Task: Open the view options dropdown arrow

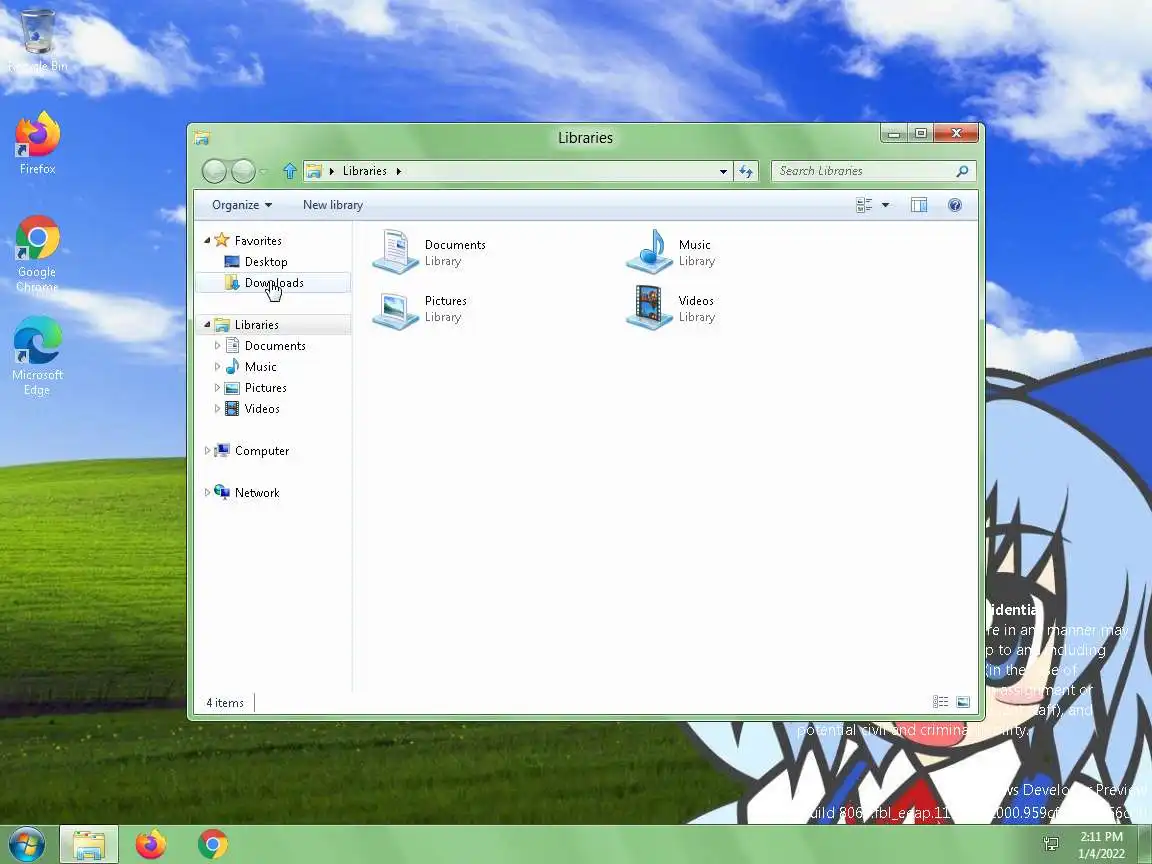Action: pos(885,205)
